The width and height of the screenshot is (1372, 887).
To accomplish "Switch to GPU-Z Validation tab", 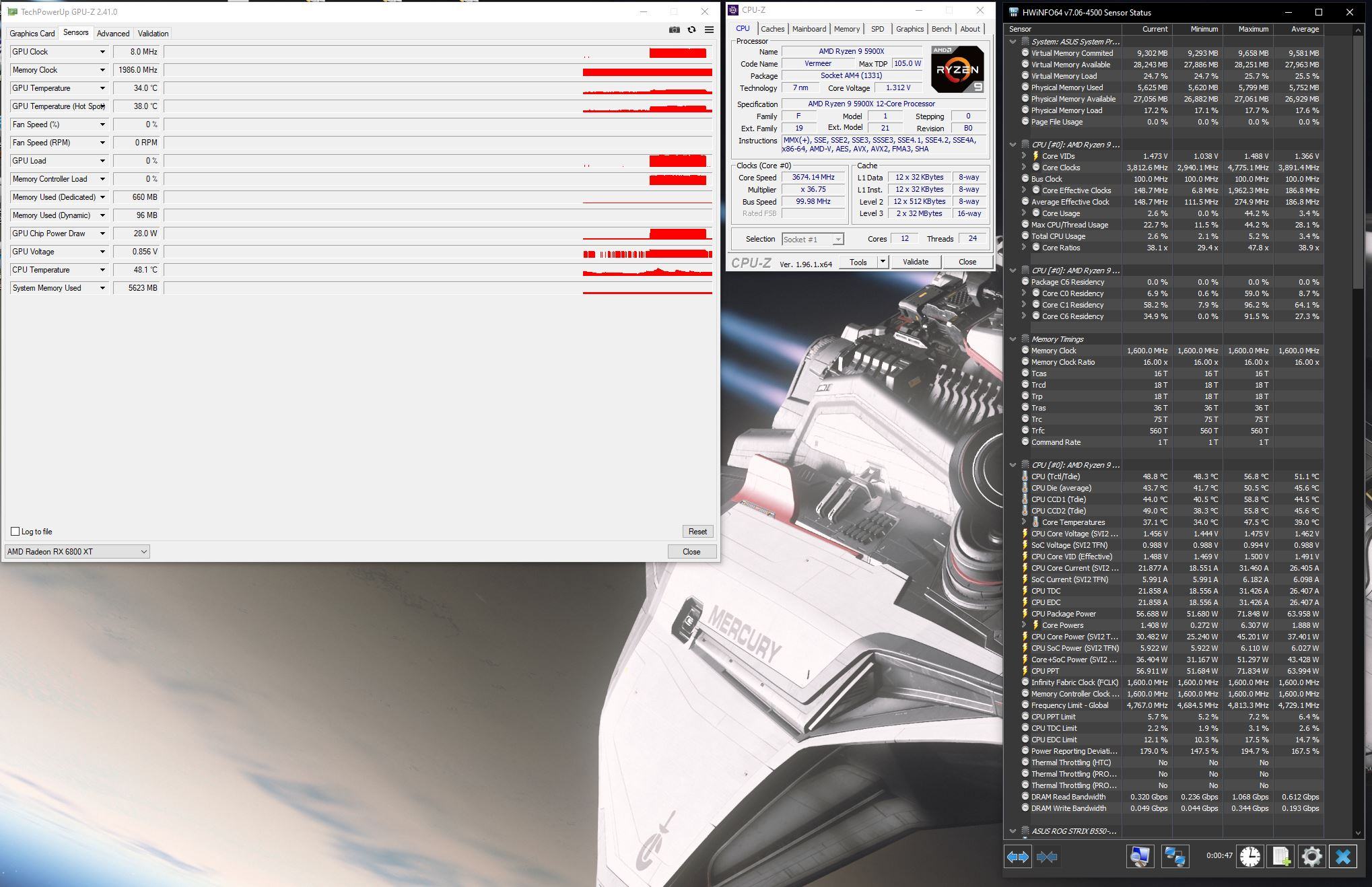I will coord(153,34).
